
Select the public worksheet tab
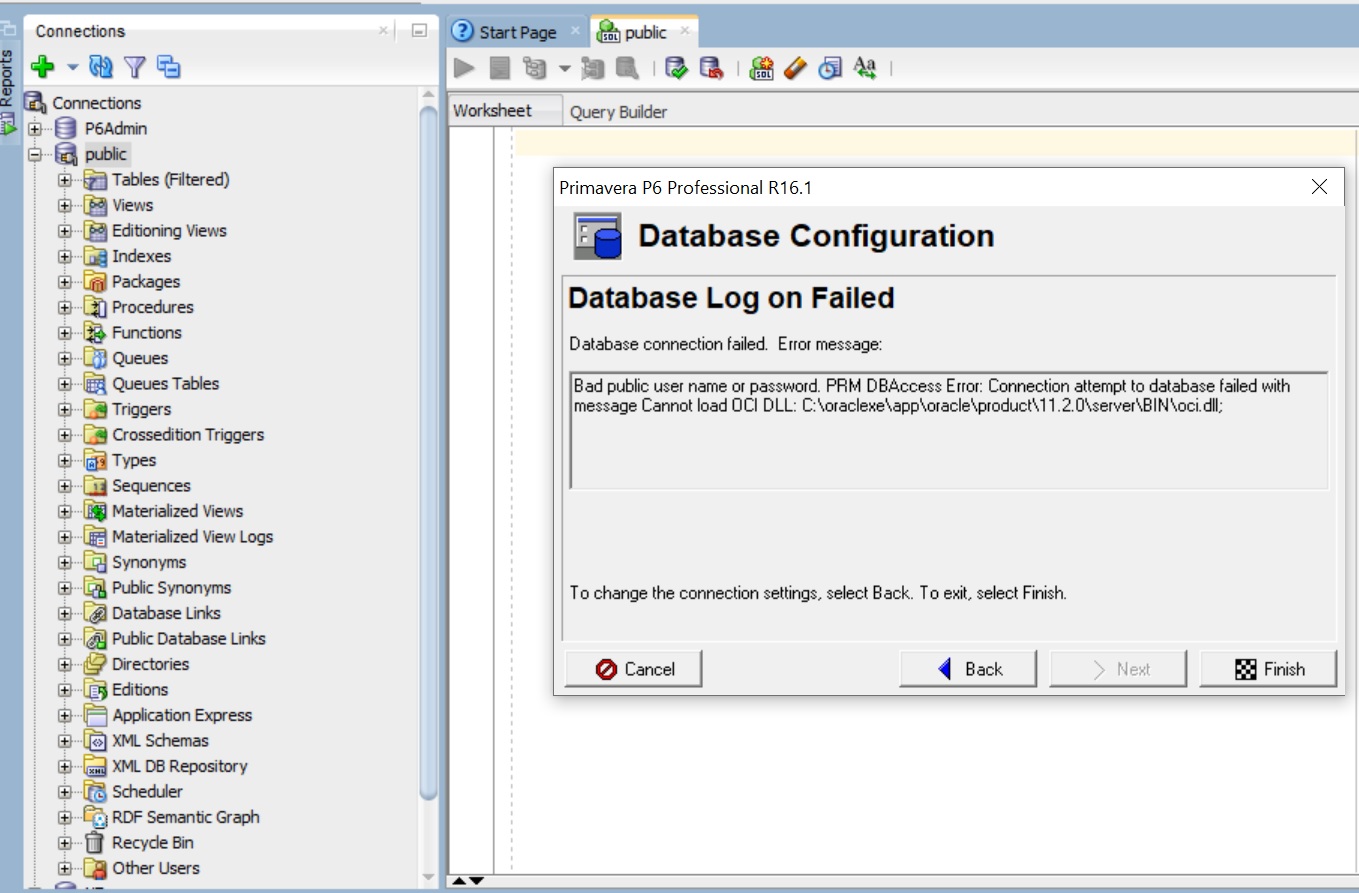(x=645, y=32)
